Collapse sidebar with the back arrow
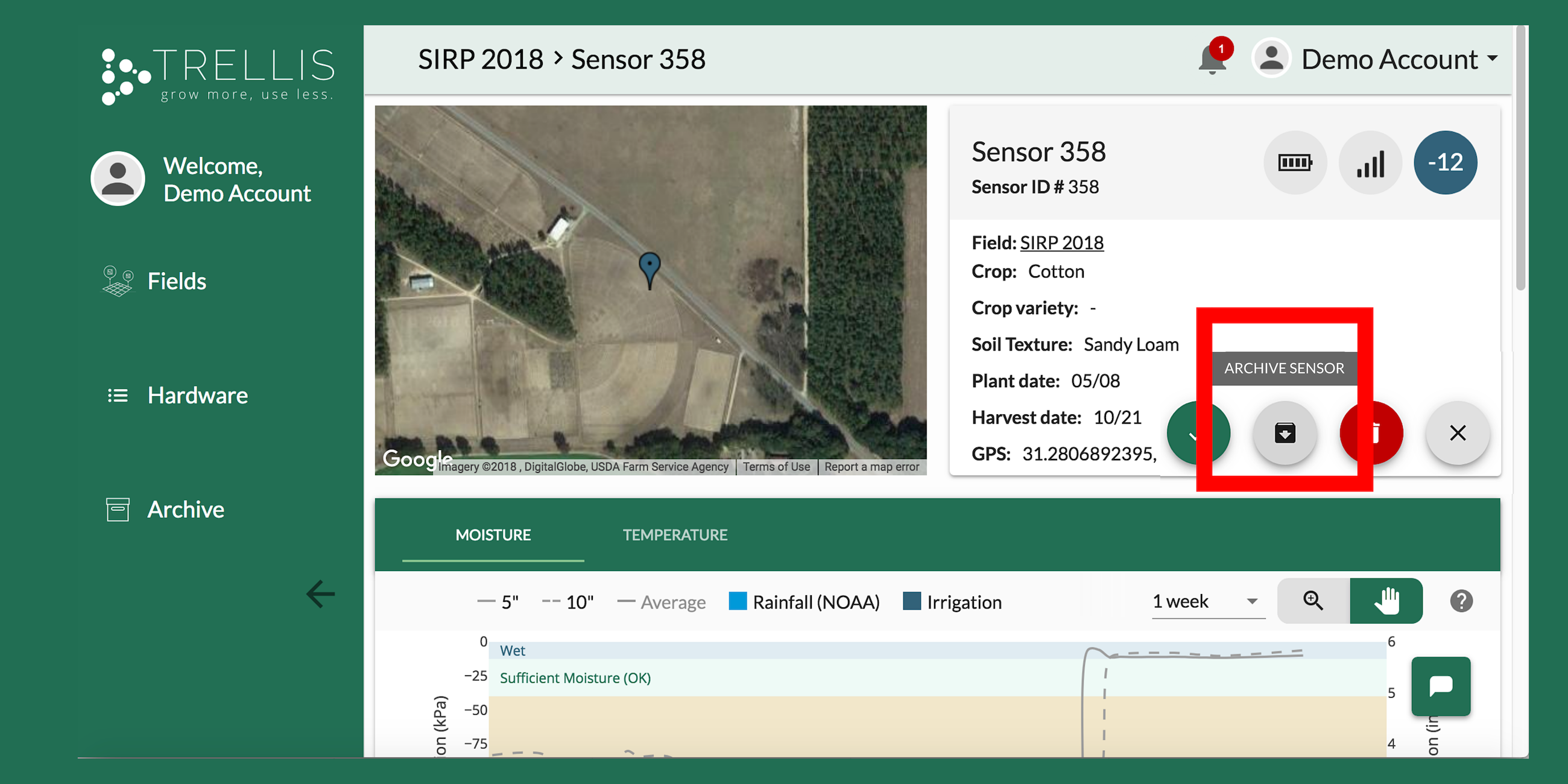 [x=321, y=594]
